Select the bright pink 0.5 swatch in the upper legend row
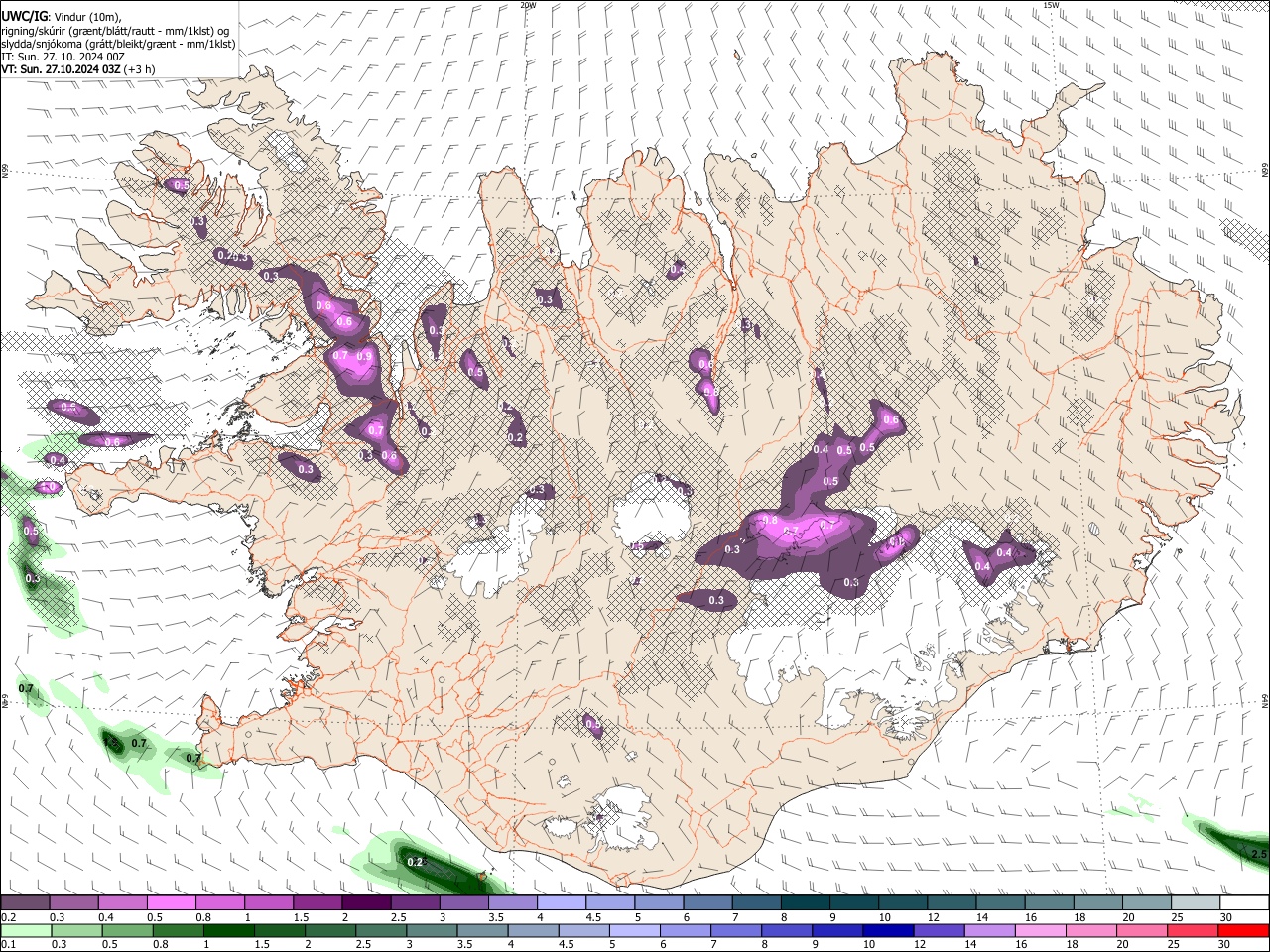This screenshot has height=952, width=1270. (x=171, y=903)
